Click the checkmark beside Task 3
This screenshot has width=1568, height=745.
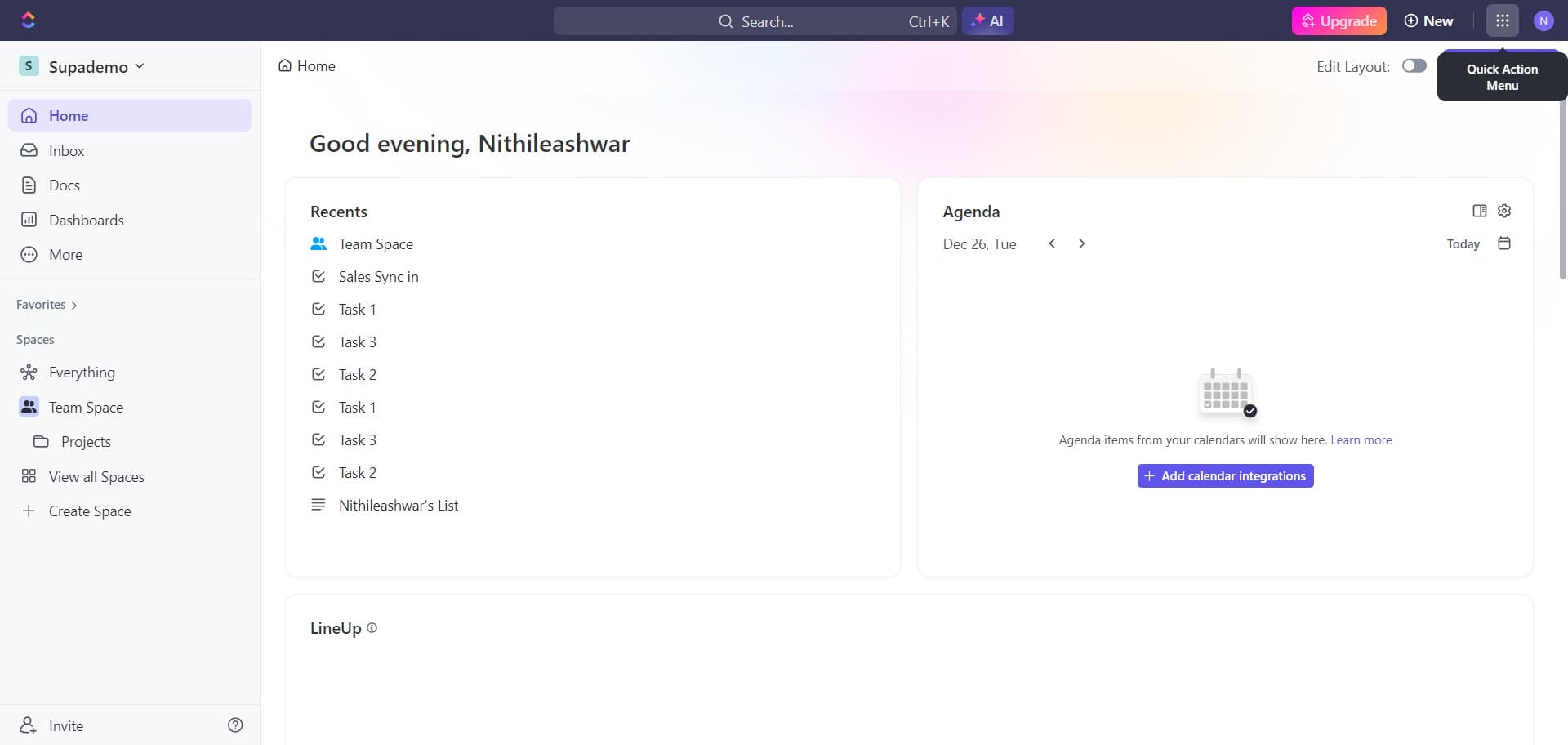click(x=318, y=341)
